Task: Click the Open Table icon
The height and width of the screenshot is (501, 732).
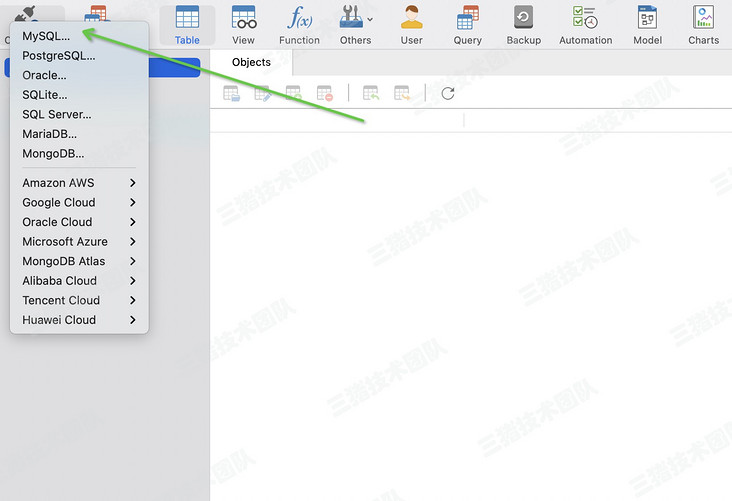Action: (x=232, y=93)
